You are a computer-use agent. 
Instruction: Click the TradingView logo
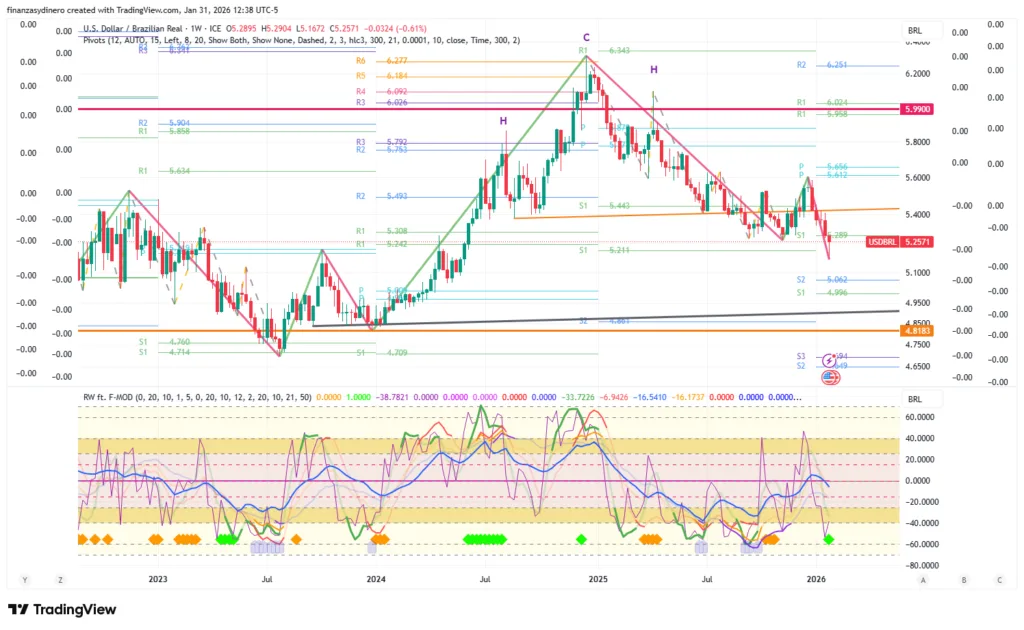pos(62,609)
